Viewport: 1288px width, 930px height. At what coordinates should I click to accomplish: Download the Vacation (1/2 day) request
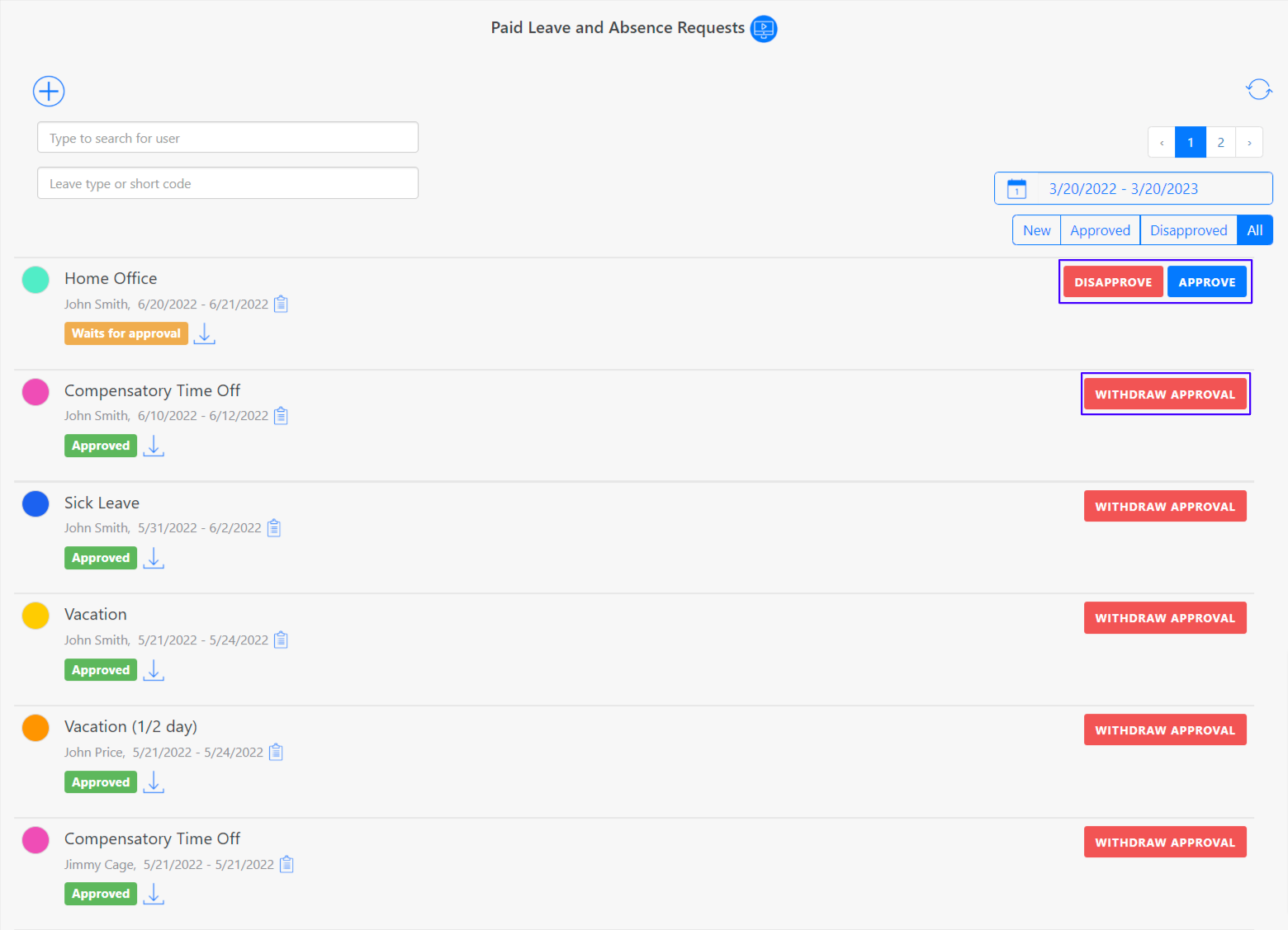(154, 782)
